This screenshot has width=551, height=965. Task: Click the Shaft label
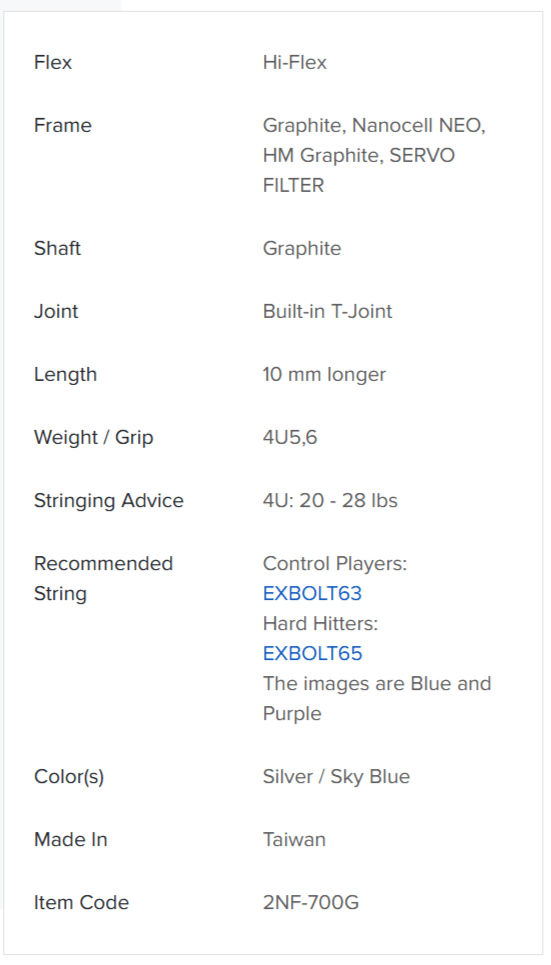click(57, 248)
